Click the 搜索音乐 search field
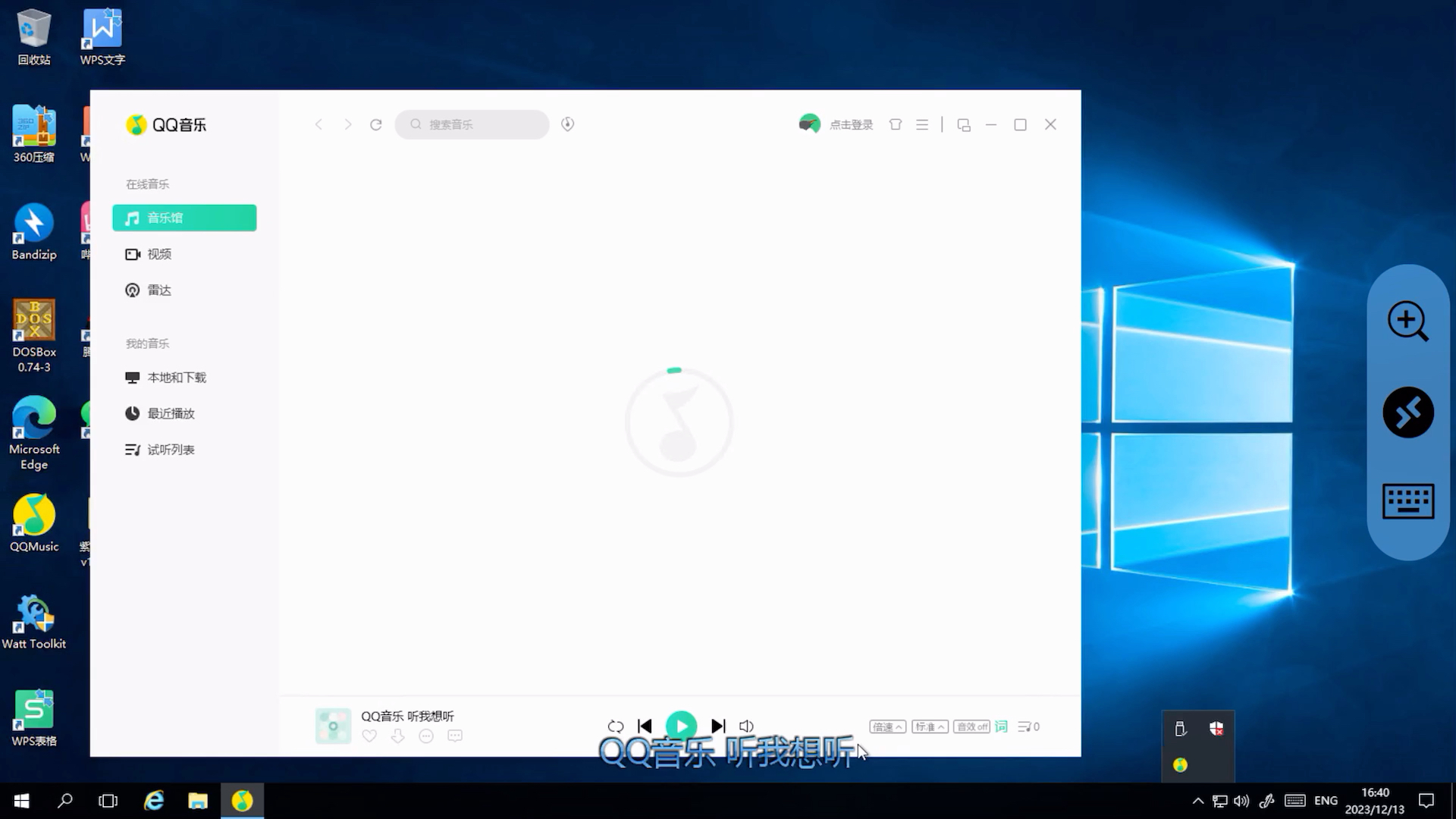Image resolution: width=1456 pixels, height=819 pixels. pyautogui.click(x=472, y=124)
